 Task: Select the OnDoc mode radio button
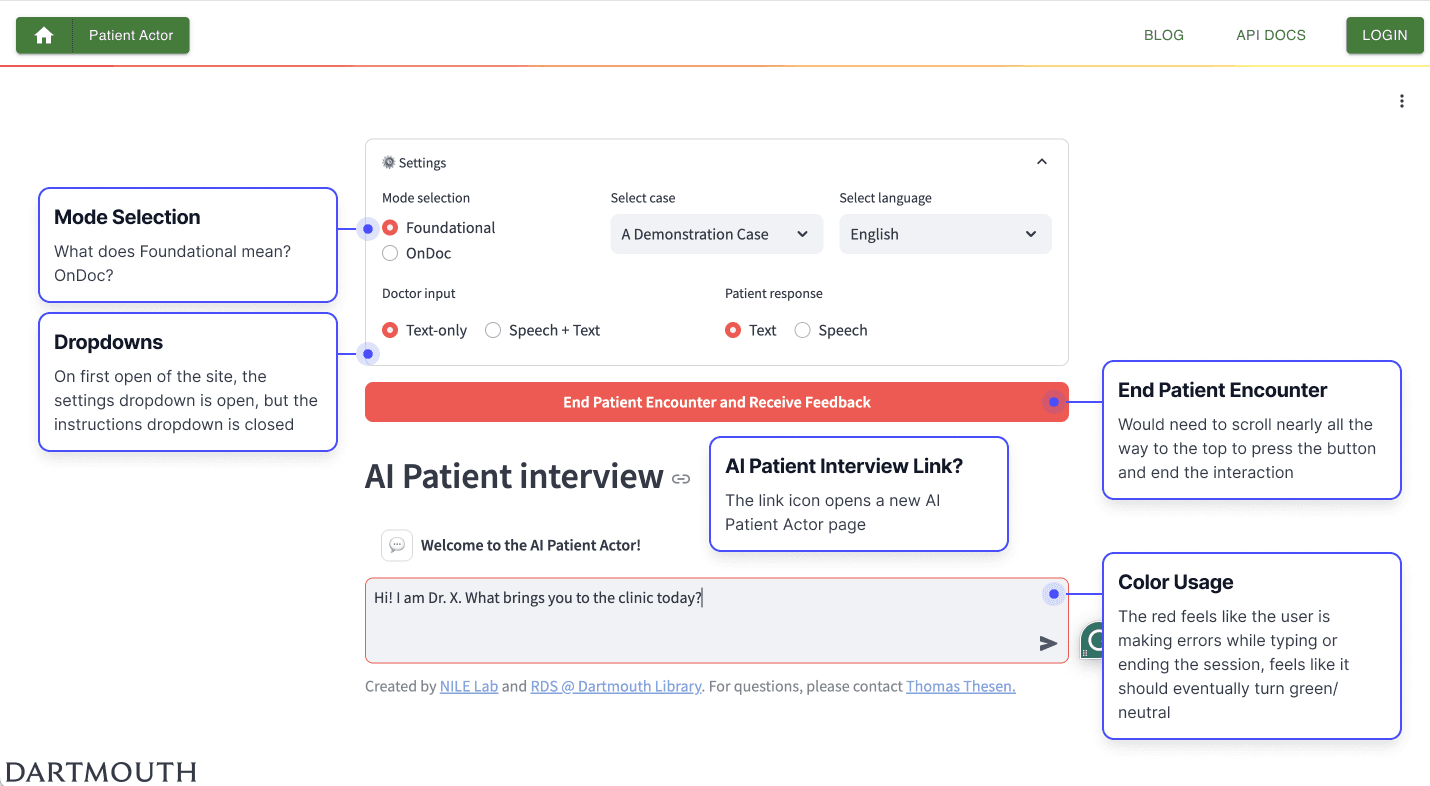pyautogui.click(x=390, y=253)
